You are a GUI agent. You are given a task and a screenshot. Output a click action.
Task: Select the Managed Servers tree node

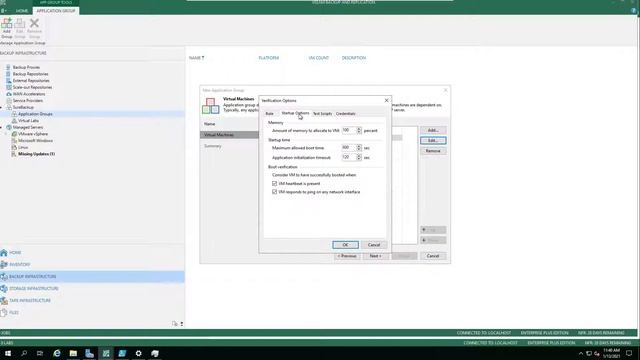(27, 127)
